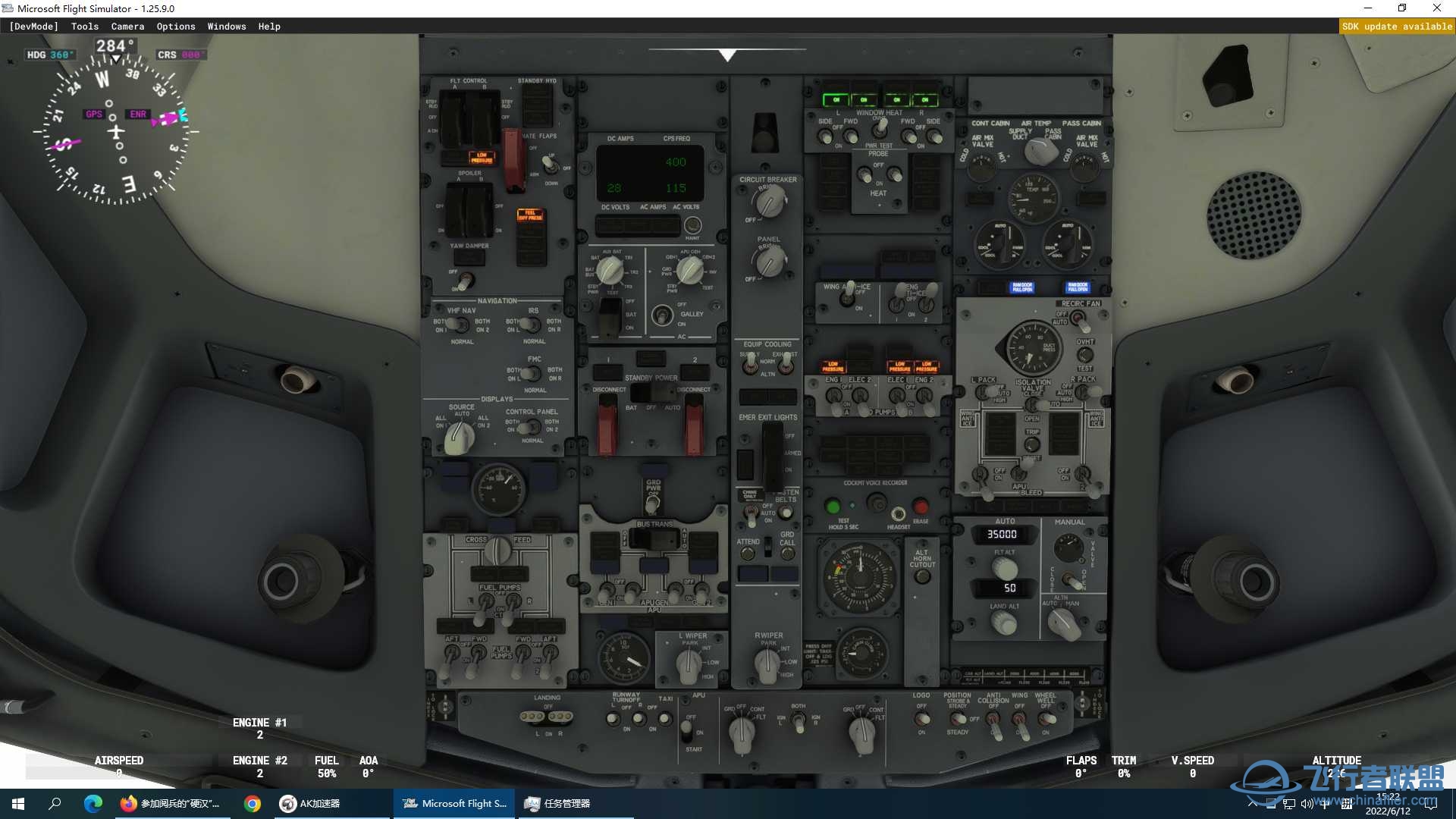
Task: Rotate the AC meter selector knob
Action: tap(689, 270)
